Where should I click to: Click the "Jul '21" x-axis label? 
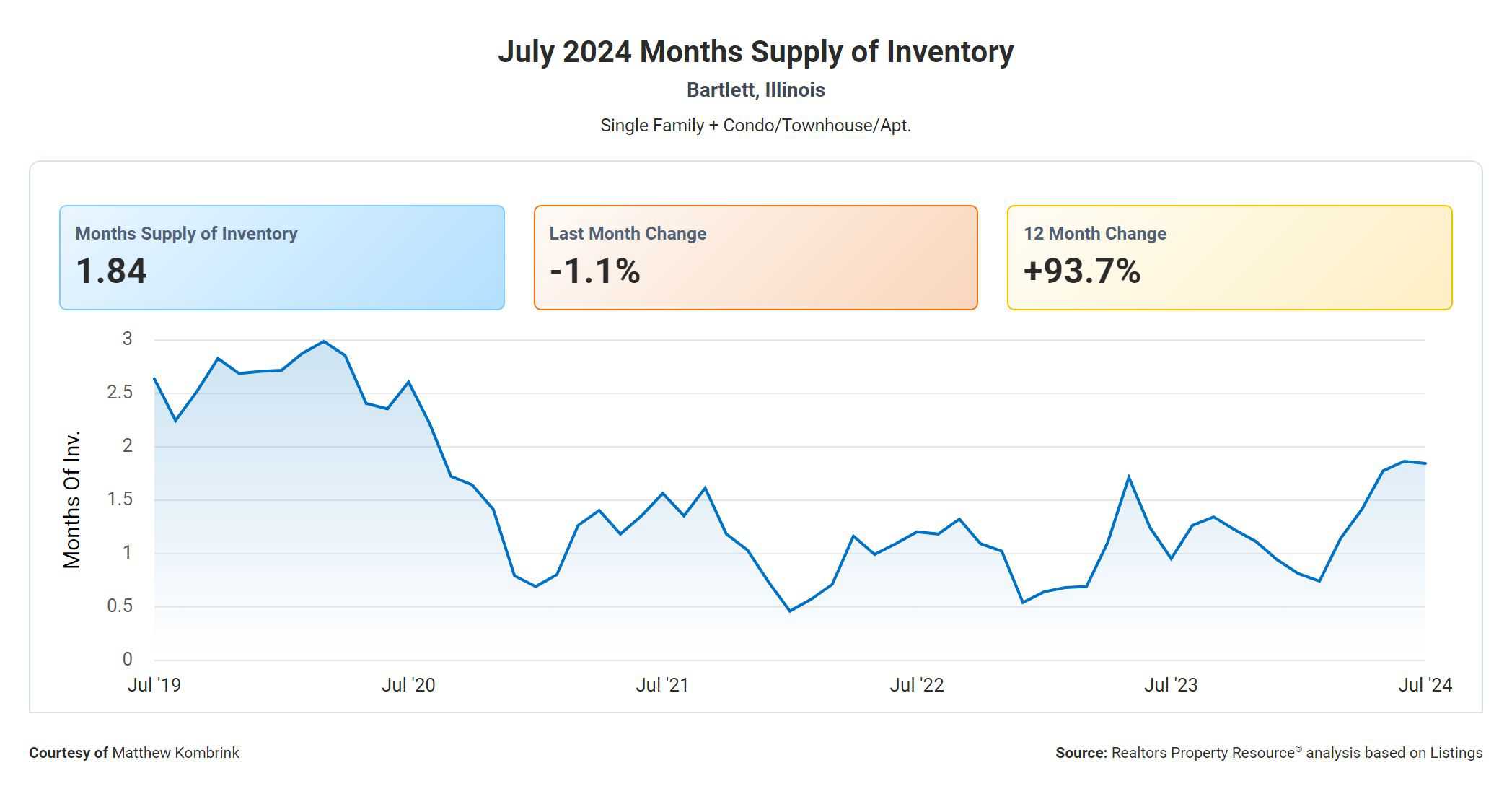click(x=662, y=685)
